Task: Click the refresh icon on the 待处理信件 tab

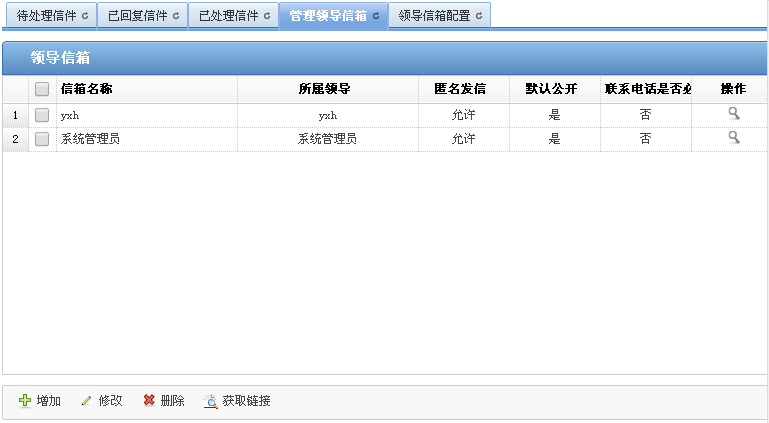Action: pos(85,16)
